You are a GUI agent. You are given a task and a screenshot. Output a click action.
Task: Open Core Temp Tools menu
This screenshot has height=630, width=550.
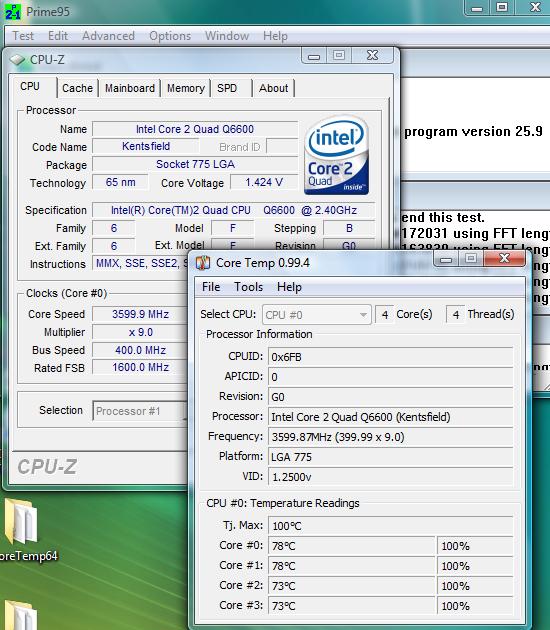click(x=248, y=287)
